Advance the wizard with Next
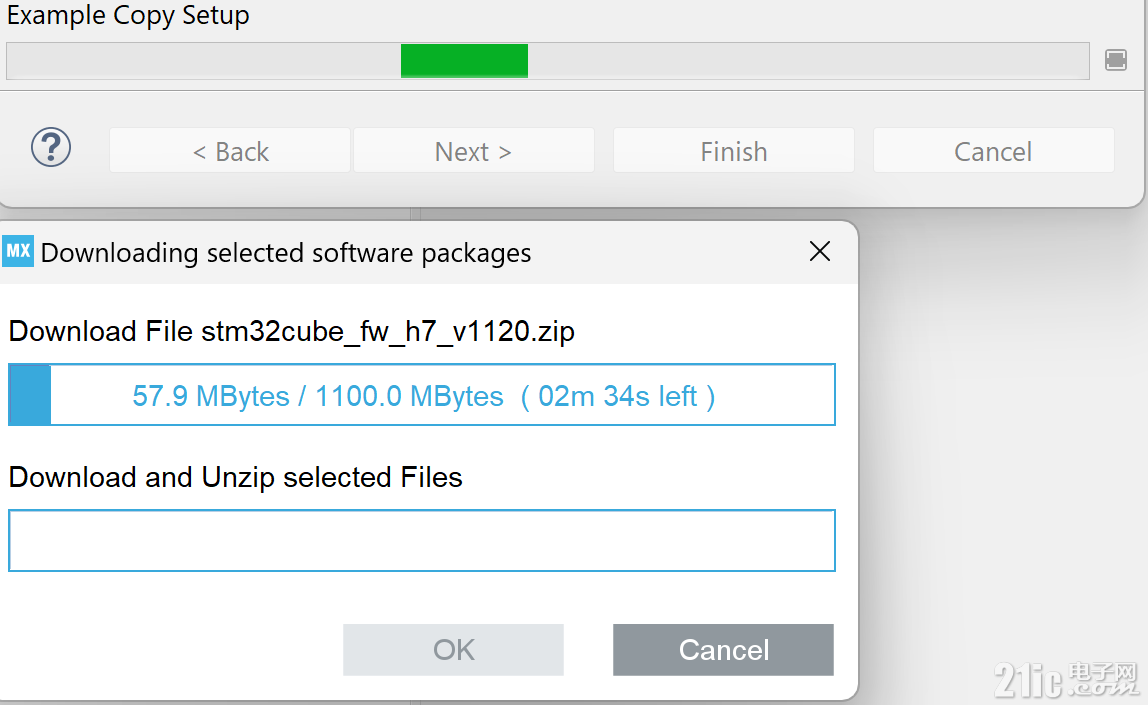The width and height of the screenshot is (1148, 705). [474, 151]
